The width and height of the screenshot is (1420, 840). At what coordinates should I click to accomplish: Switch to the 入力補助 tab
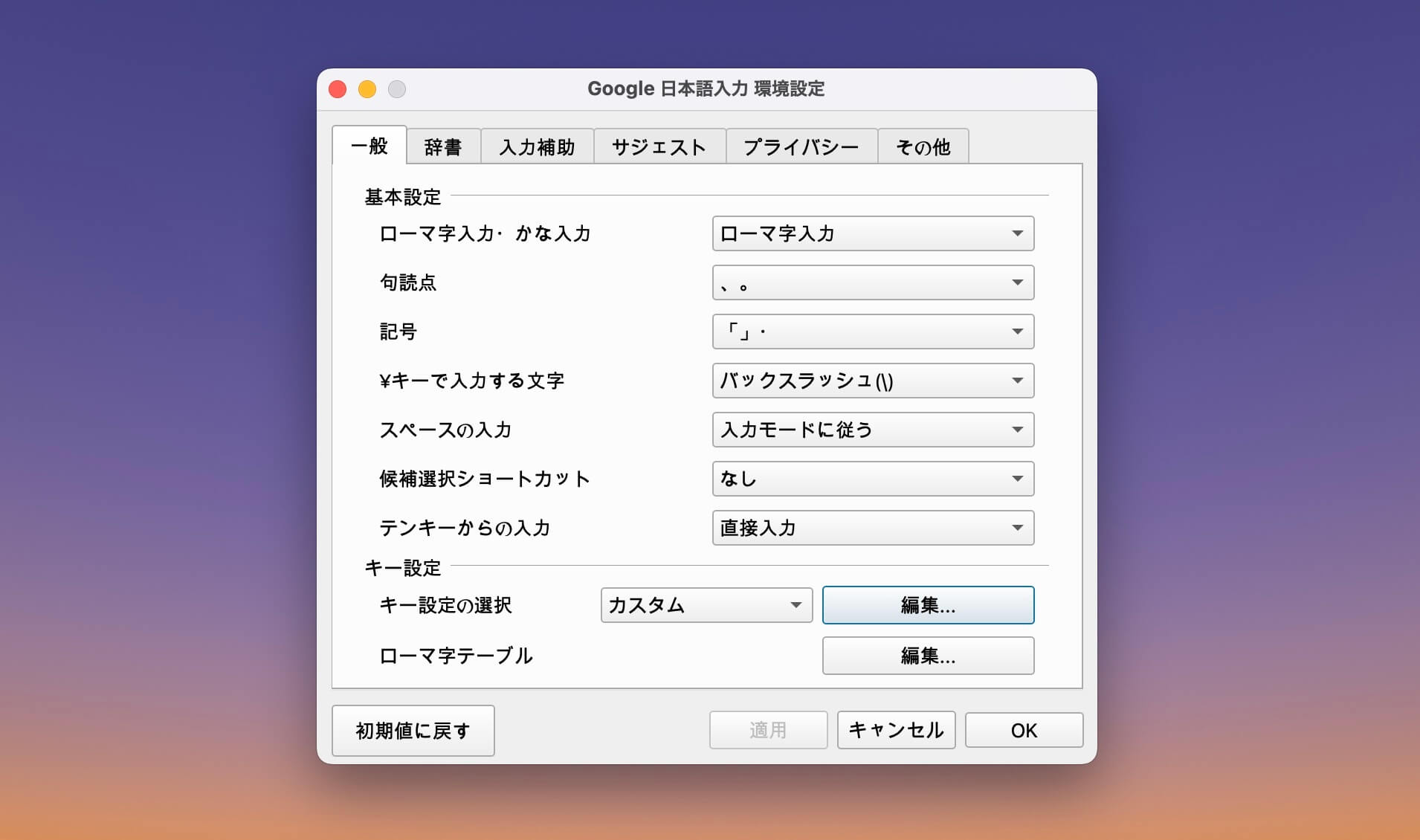(537, 146)
